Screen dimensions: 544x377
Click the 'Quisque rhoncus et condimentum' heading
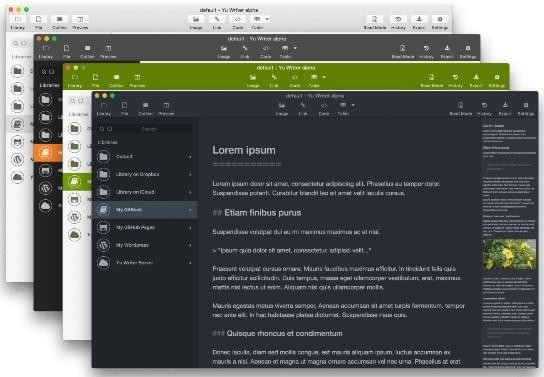click(284, 333)
